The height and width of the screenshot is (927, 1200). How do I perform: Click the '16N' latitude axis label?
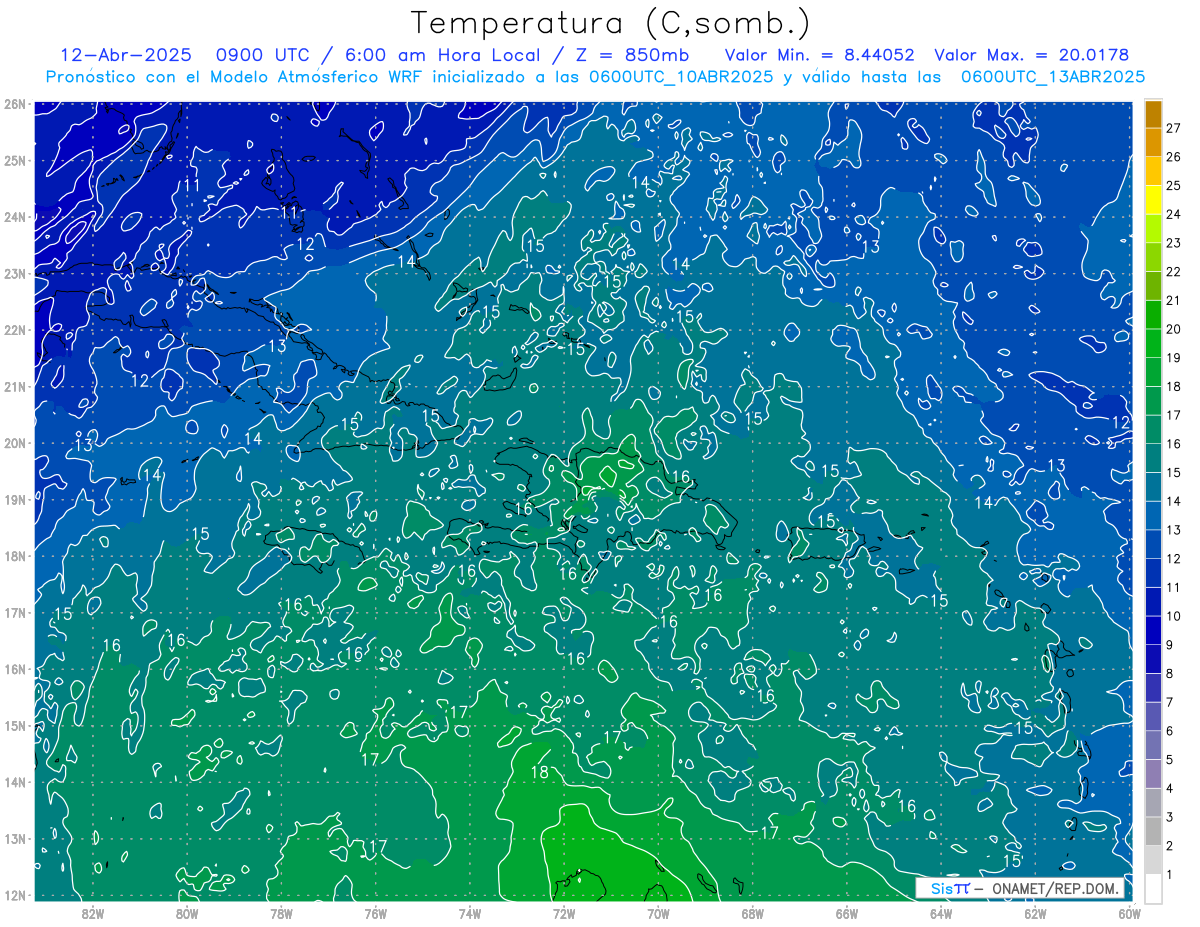pos(14,669)
